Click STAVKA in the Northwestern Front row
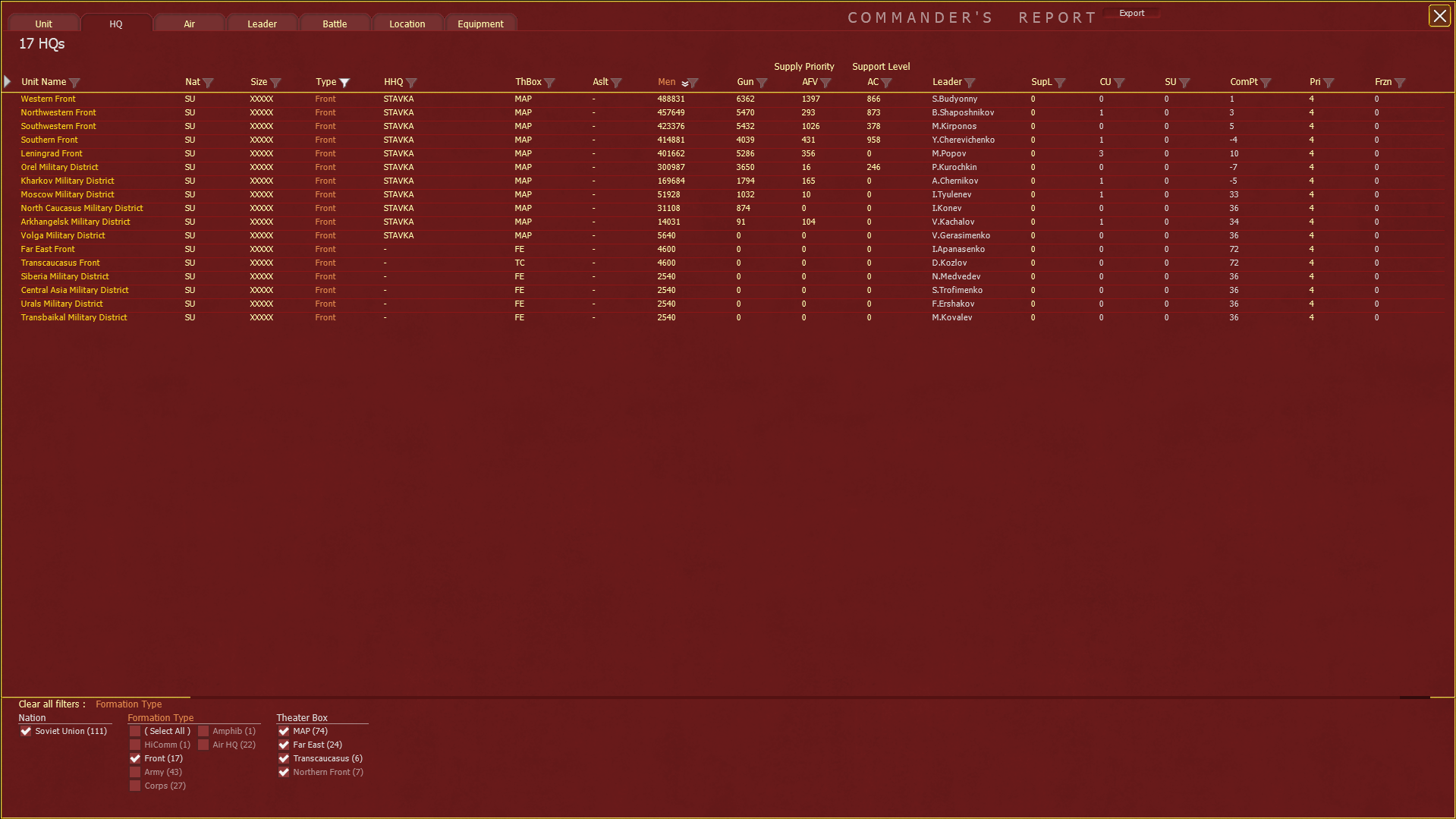 398,112
